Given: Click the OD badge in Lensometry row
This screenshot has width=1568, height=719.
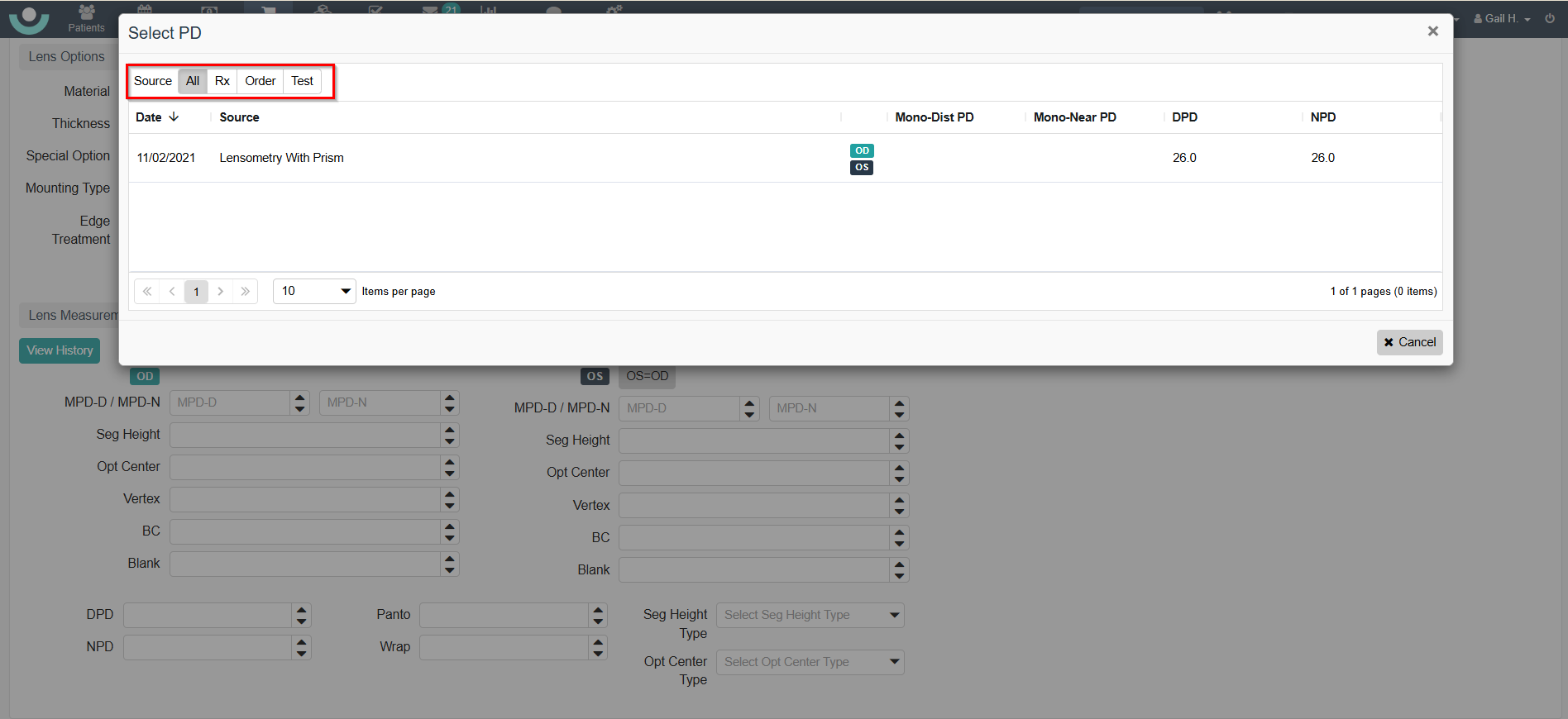Looking at the screenshot, I should pos(862,150).
